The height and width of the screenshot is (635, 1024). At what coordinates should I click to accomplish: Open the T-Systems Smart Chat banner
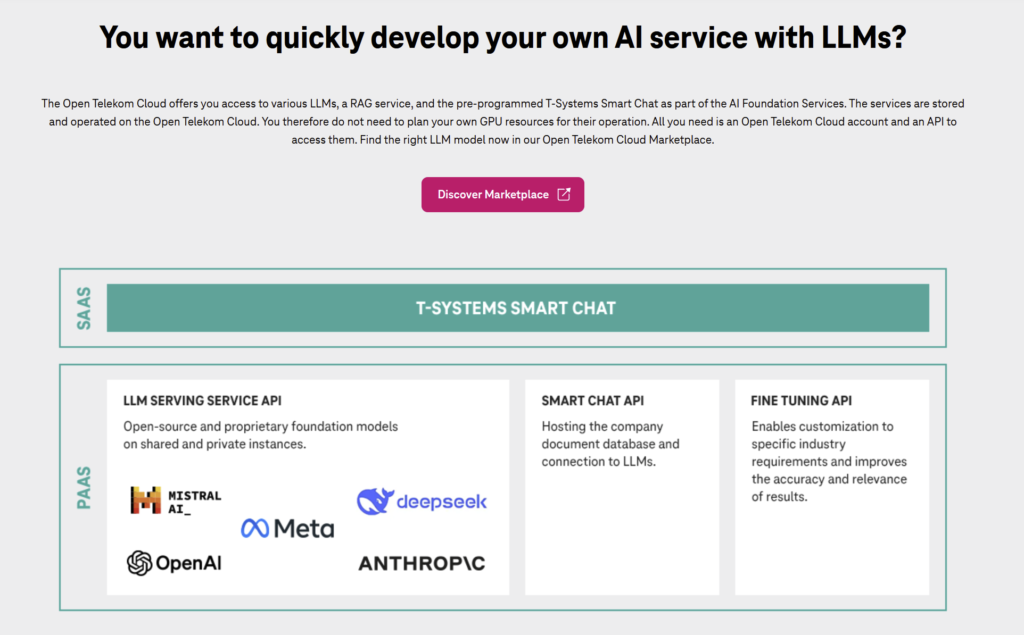[x=518, y=308]
